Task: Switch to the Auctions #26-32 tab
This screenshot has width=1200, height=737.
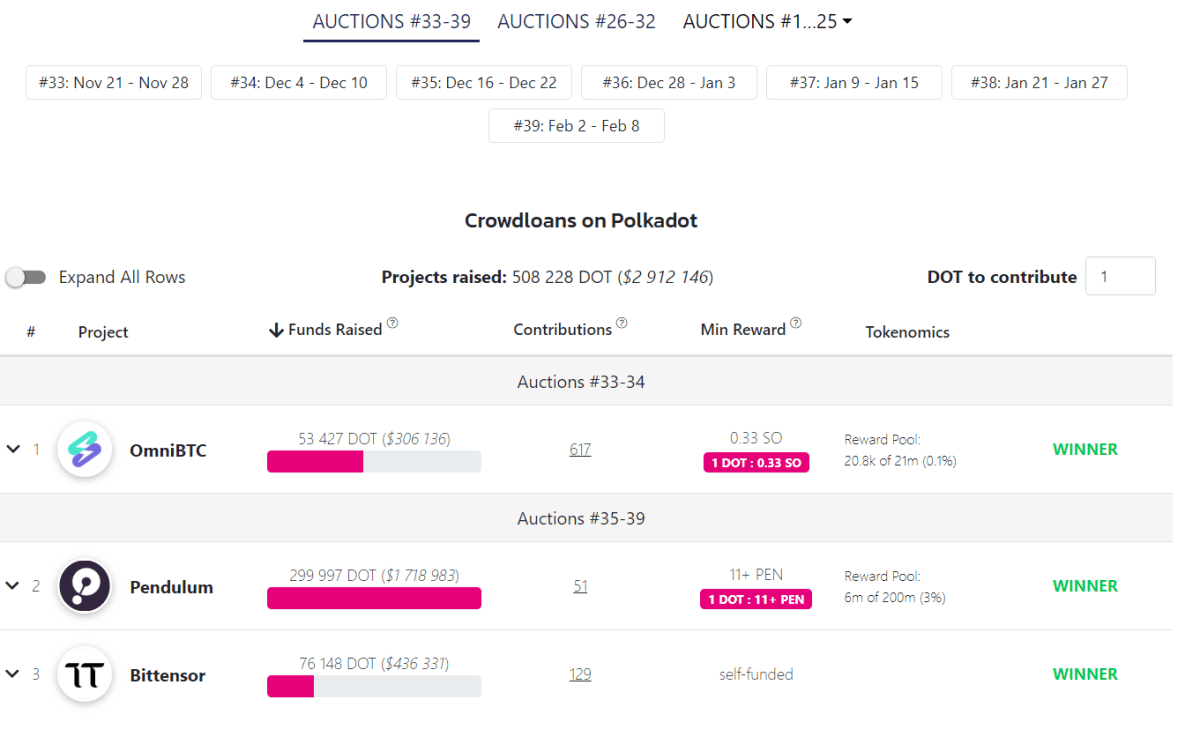Action: click(x=576, y=21)
